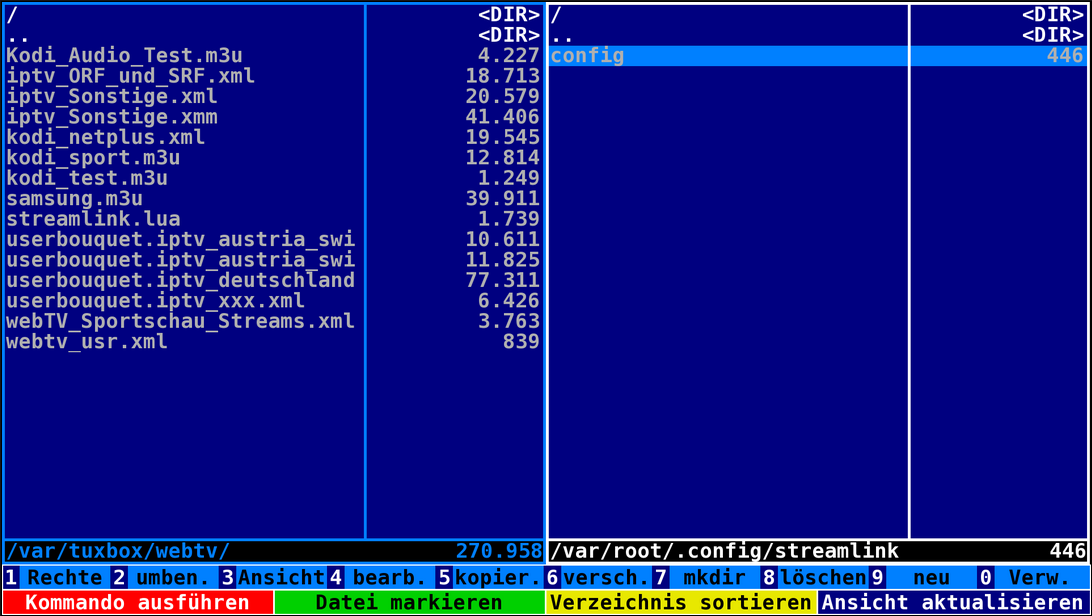The height and width of the screenshot is (616, 1092).
Task: Click red Kommando ausführen button
Action: tap(137, 603)
